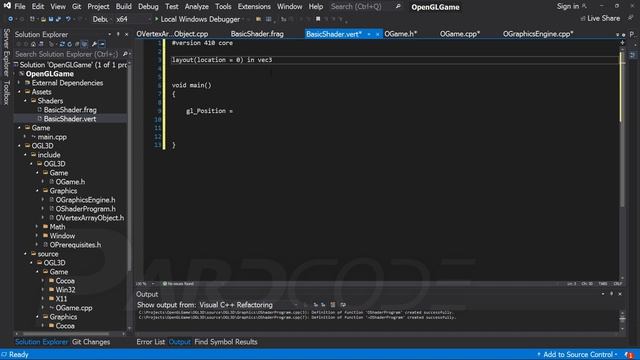Click the feedback icon next to Live Share
The image size is (640, 360).
pos(631,18)
